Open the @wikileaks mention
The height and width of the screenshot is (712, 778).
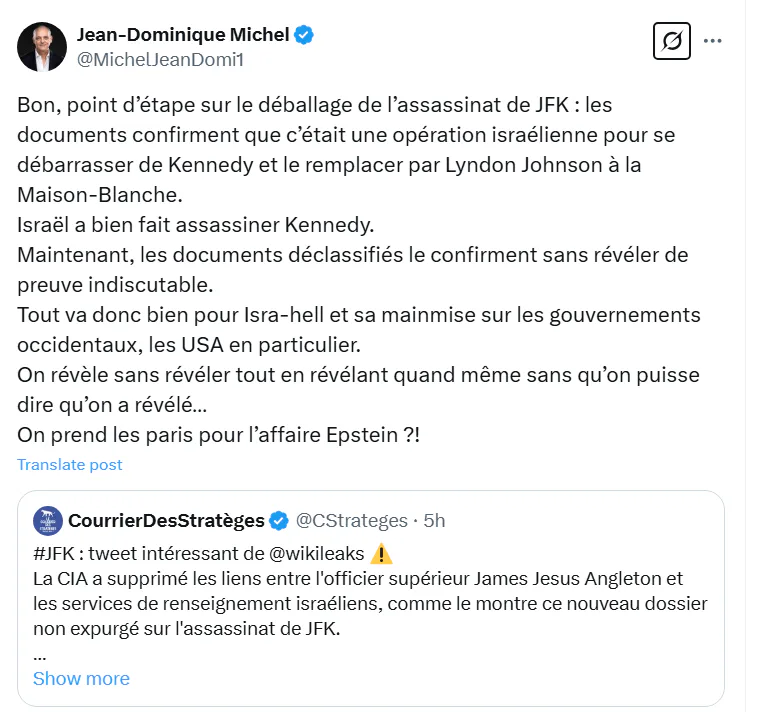(316, 553)
